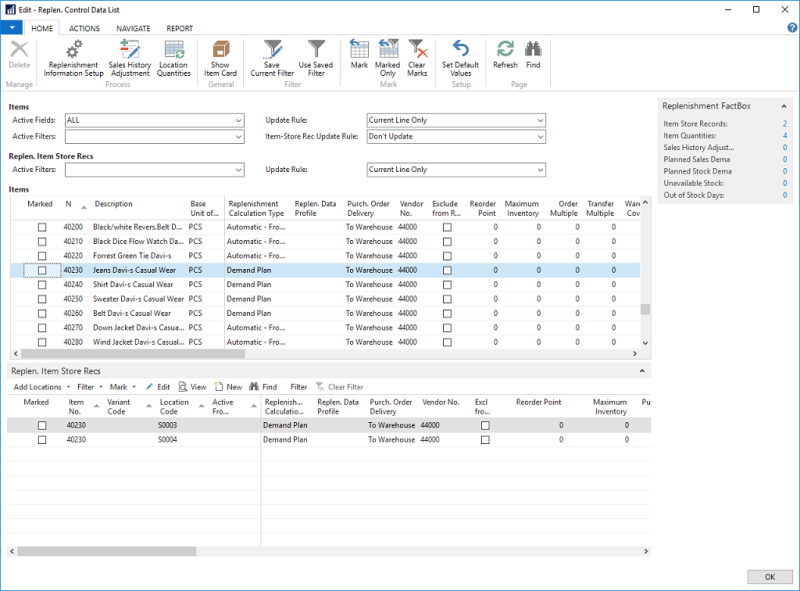The width and height of the screenshot is (800, 591).
Task: Click the Sales History Adjustment icon
Action: pos(130,50)
